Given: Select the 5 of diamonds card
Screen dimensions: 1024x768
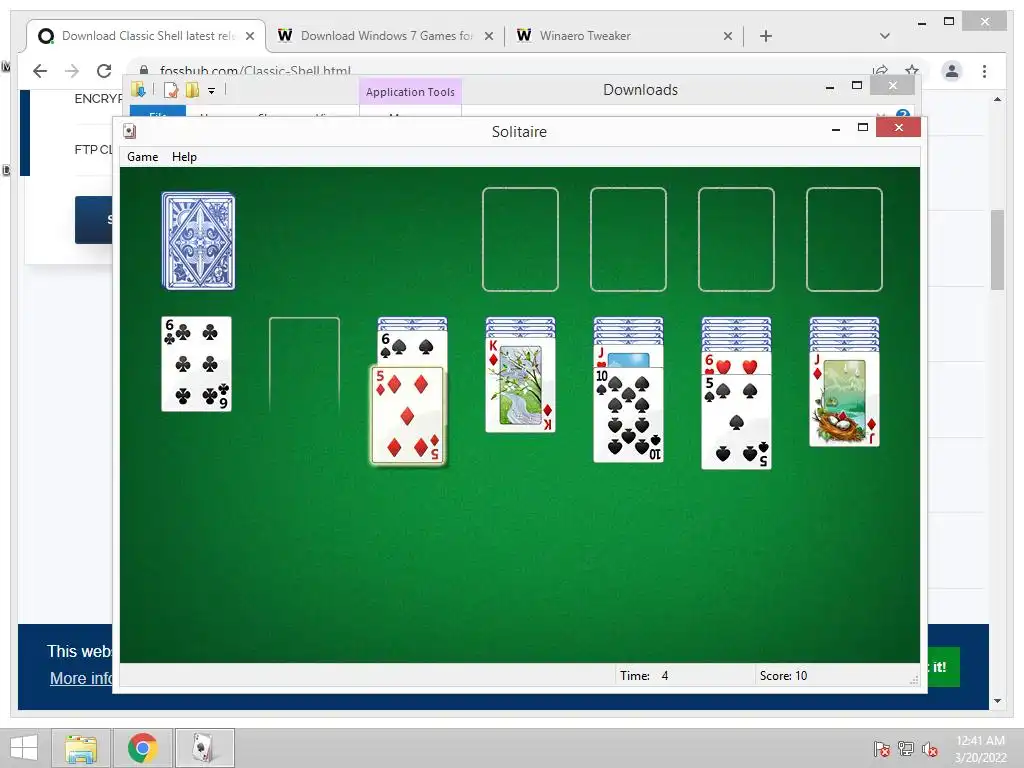Looking at the screenshot, I should pos(408,415).
